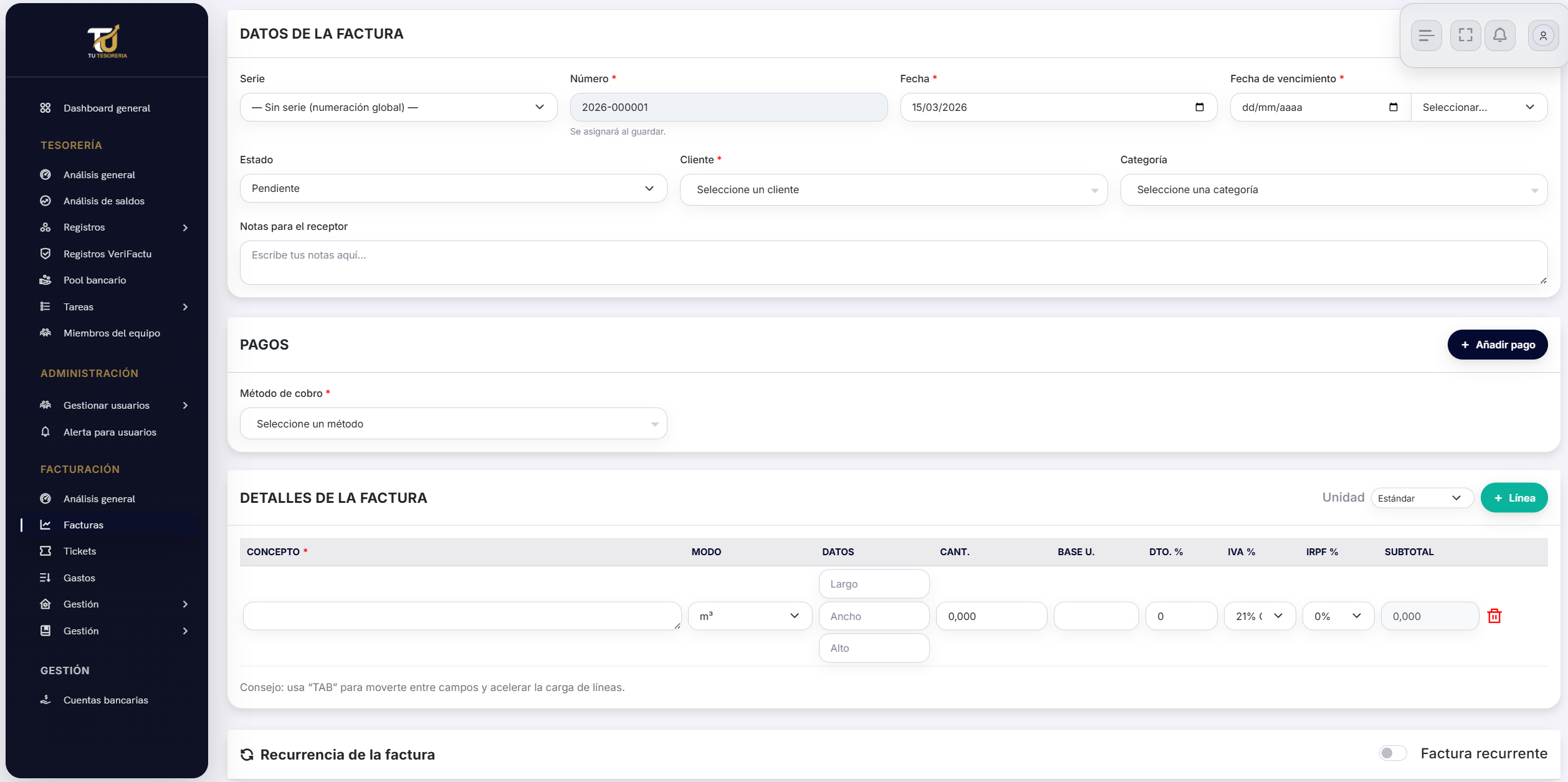
Task: Open Tickets page
Action: tap(80, 551)
